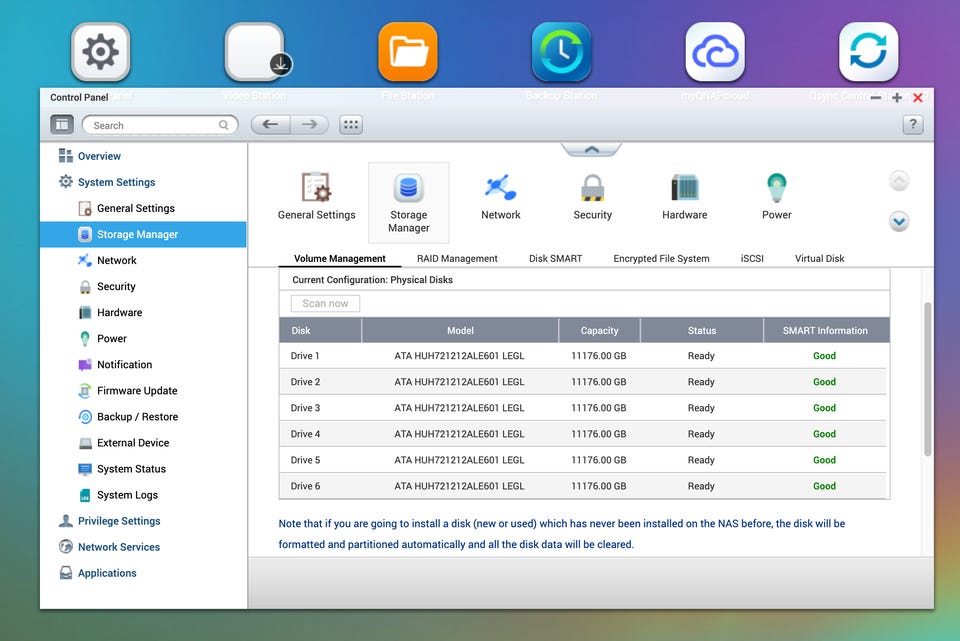960x641 pixels.
Task: Expand the Privilege Settings section
Action: point(119,521)
